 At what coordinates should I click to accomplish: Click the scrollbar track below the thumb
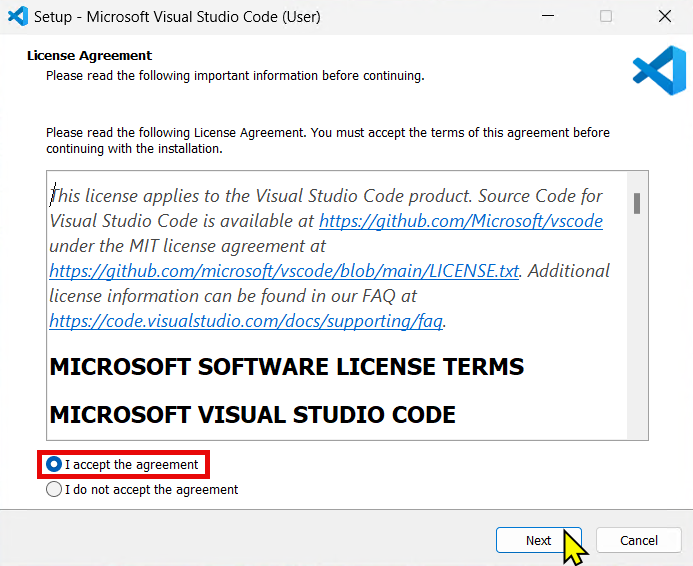point(637,330)
